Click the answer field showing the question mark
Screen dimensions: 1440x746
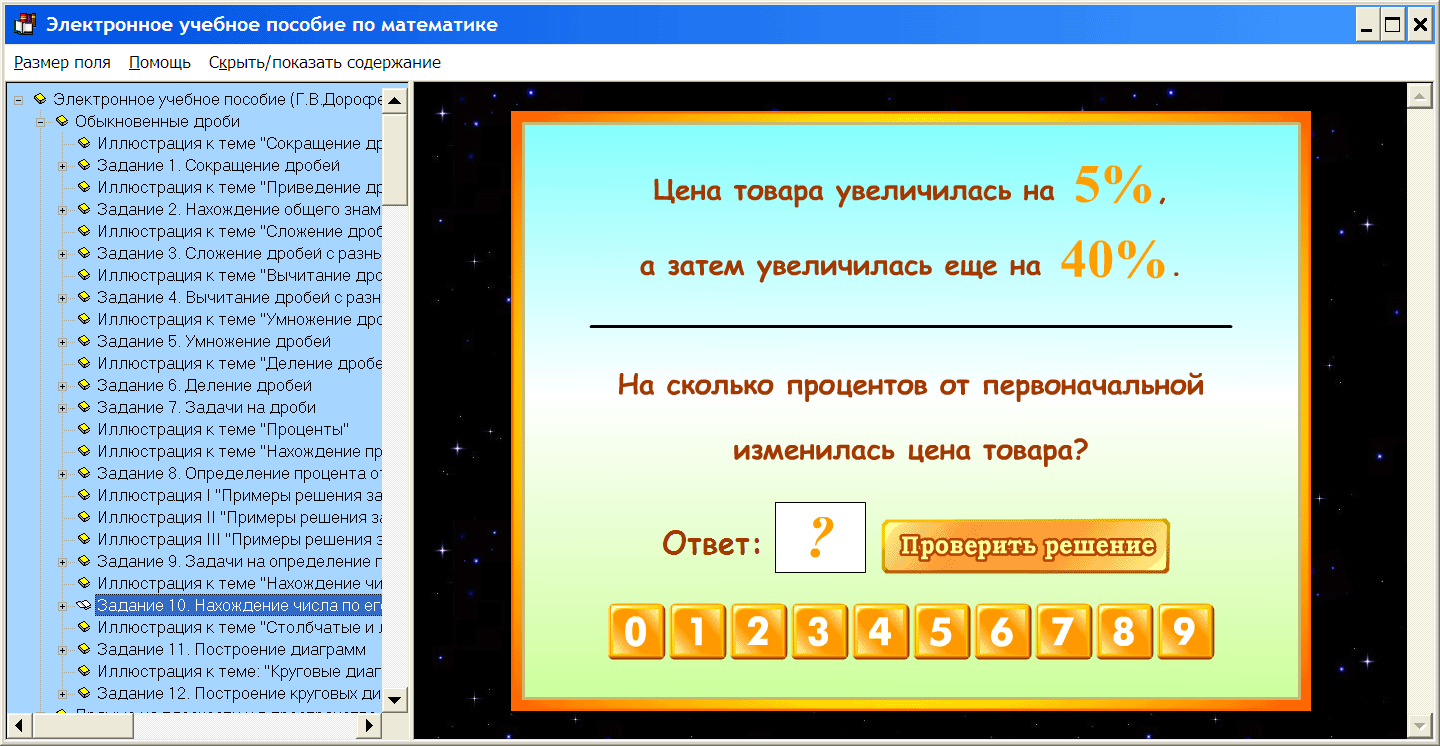(820, 537)
